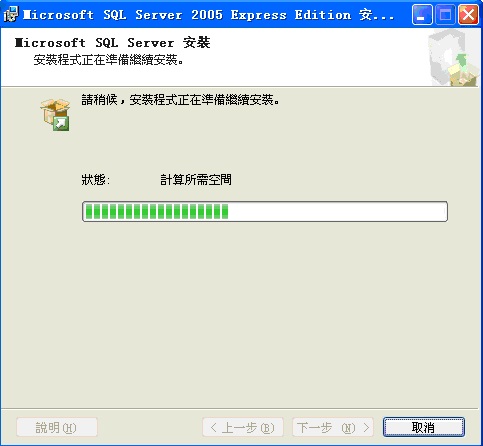Viewport: 483px width, 446px height.
Task: Click the 說明 (H) help button
Action: 57,427
